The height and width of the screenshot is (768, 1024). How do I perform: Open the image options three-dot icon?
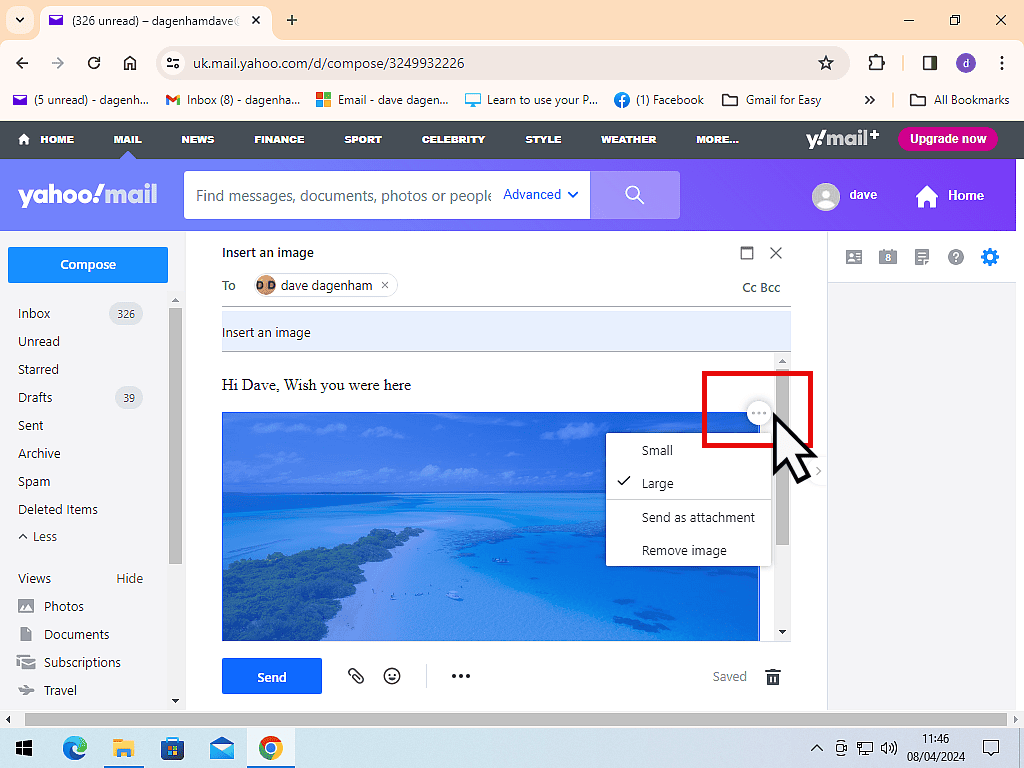[x=758, y=412]
